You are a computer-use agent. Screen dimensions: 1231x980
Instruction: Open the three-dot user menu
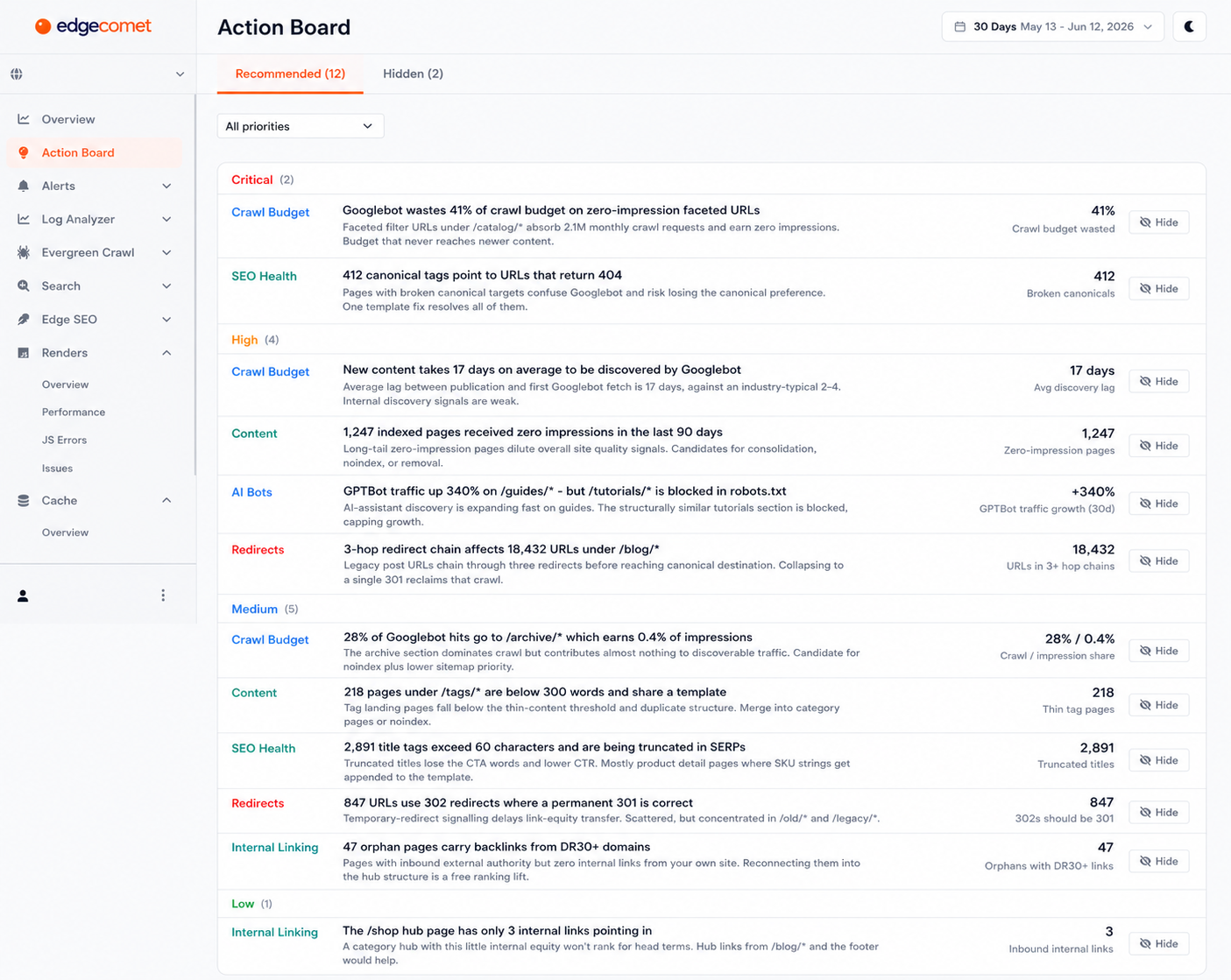click(x=163, y=596)
